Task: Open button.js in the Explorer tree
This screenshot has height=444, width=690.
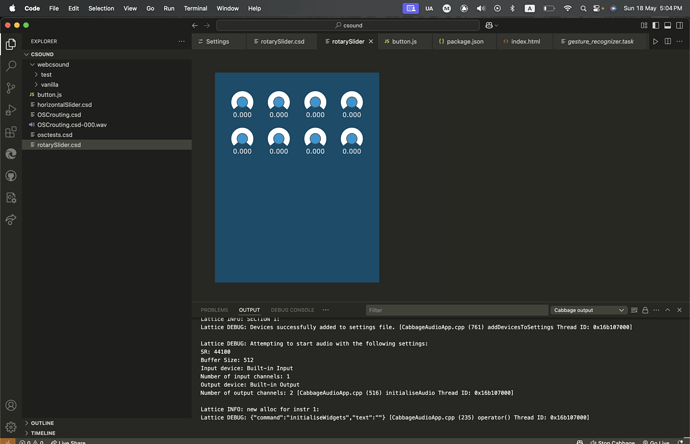Action: pyautogui.click(x=106, y=95)
